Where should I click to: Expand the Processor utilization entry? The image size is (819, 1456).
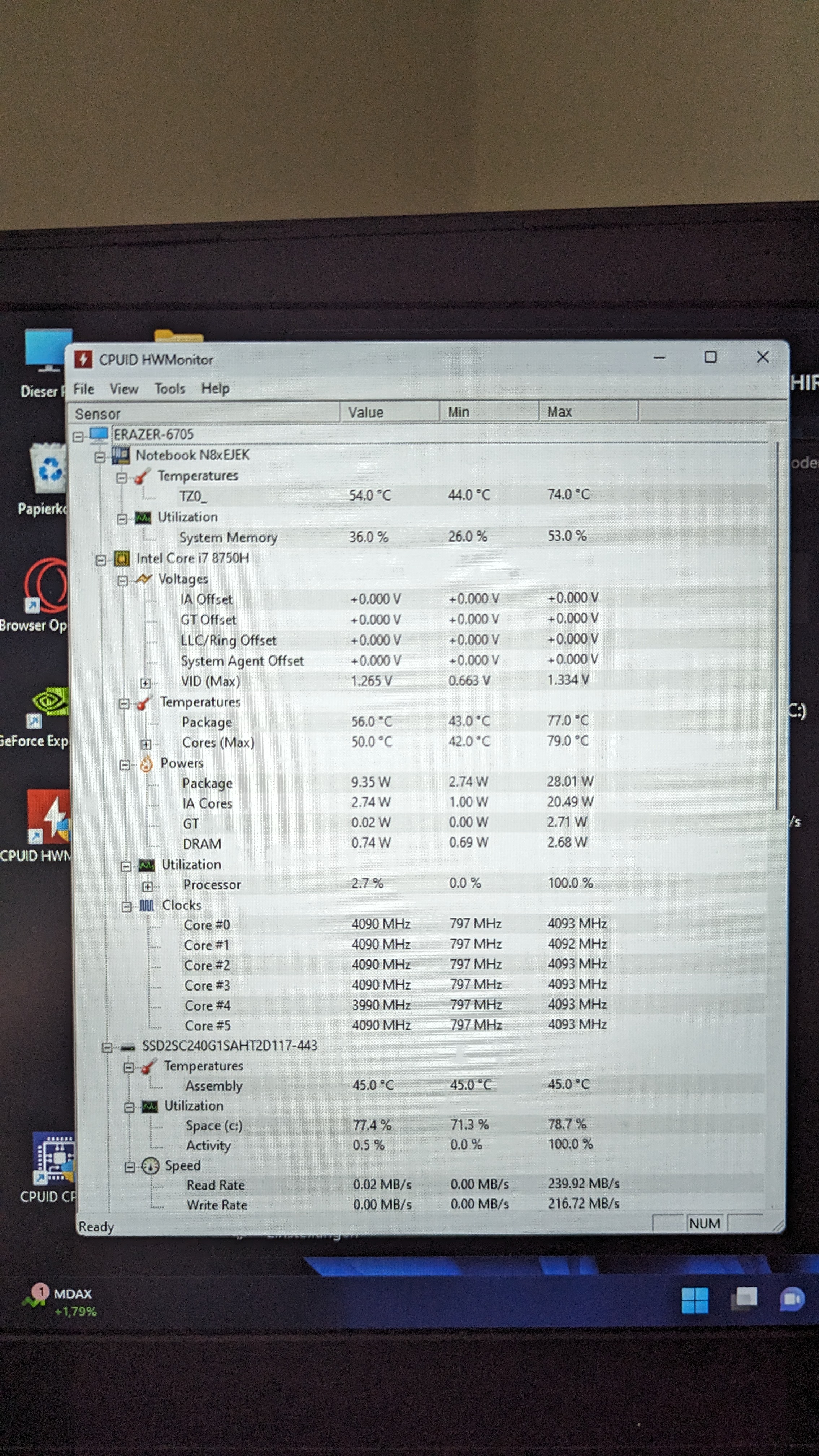tap(148, 886)
